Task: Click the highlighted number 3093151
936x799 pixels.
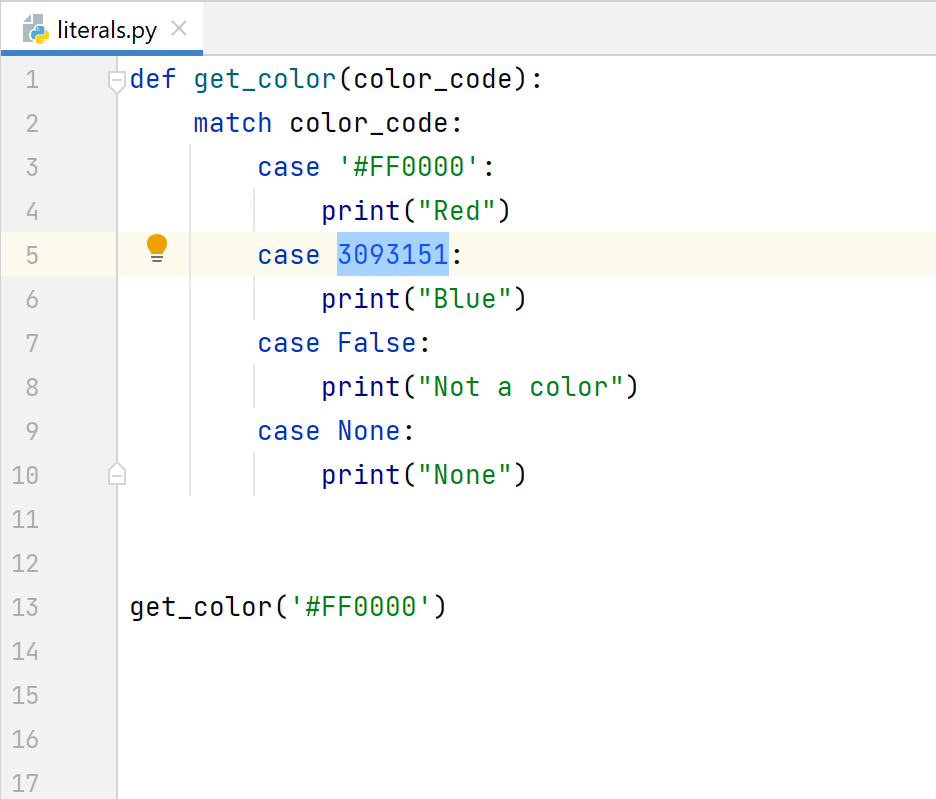Action: pyautogui.click(x=392, y=254)
